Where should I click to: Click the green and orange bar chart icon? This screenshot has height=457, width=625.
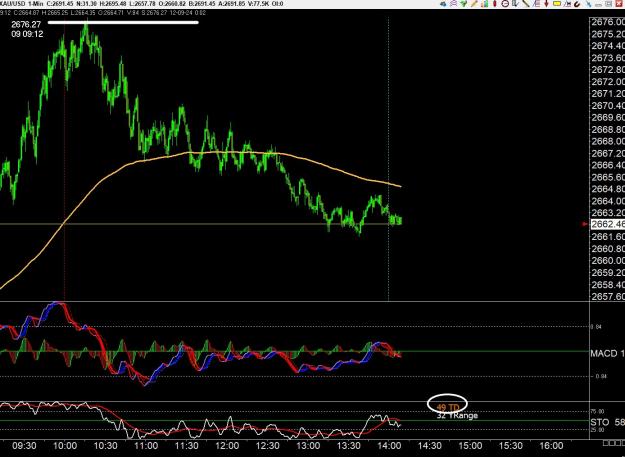coord(485,4)
